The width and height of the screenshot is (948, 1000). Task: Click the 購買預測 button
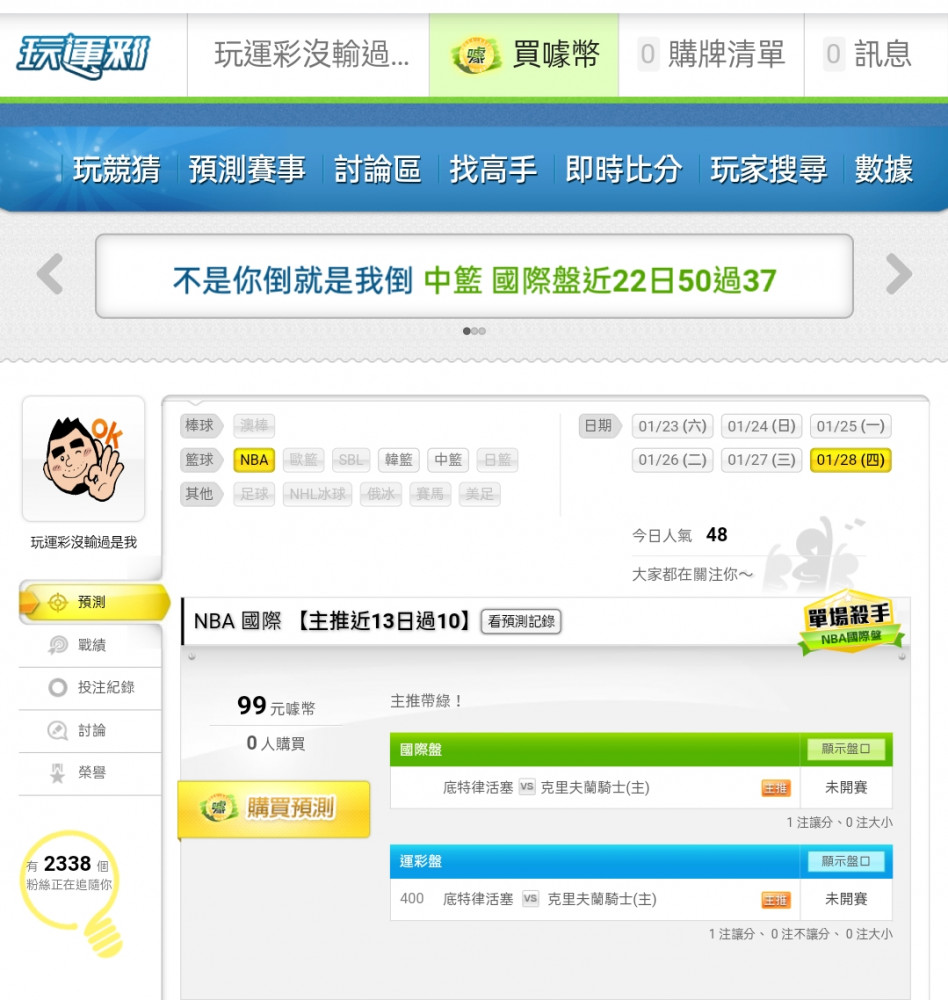(x=274, y=809)
